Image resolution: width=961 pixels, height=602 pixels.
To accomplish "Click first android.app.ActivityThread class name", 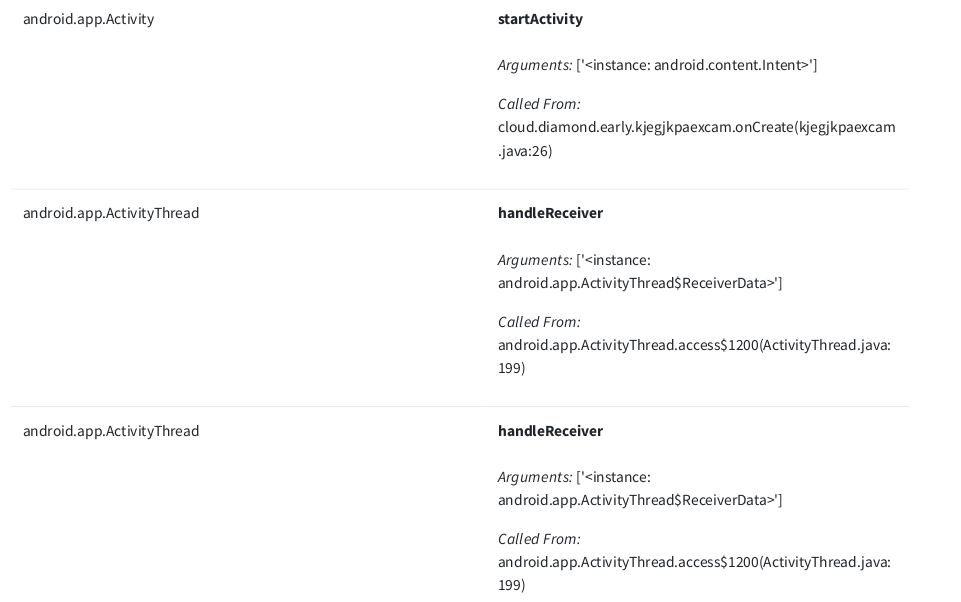I will [111, 213].
